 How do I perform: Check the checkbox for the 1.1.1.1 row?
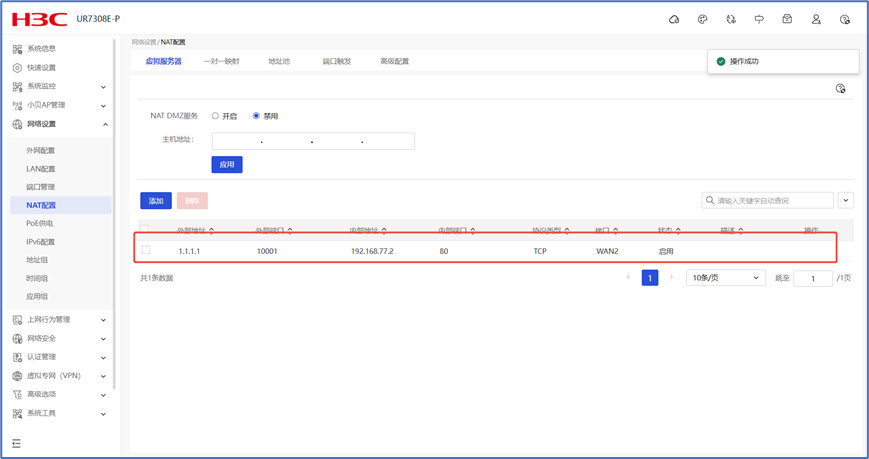point(146,251)
